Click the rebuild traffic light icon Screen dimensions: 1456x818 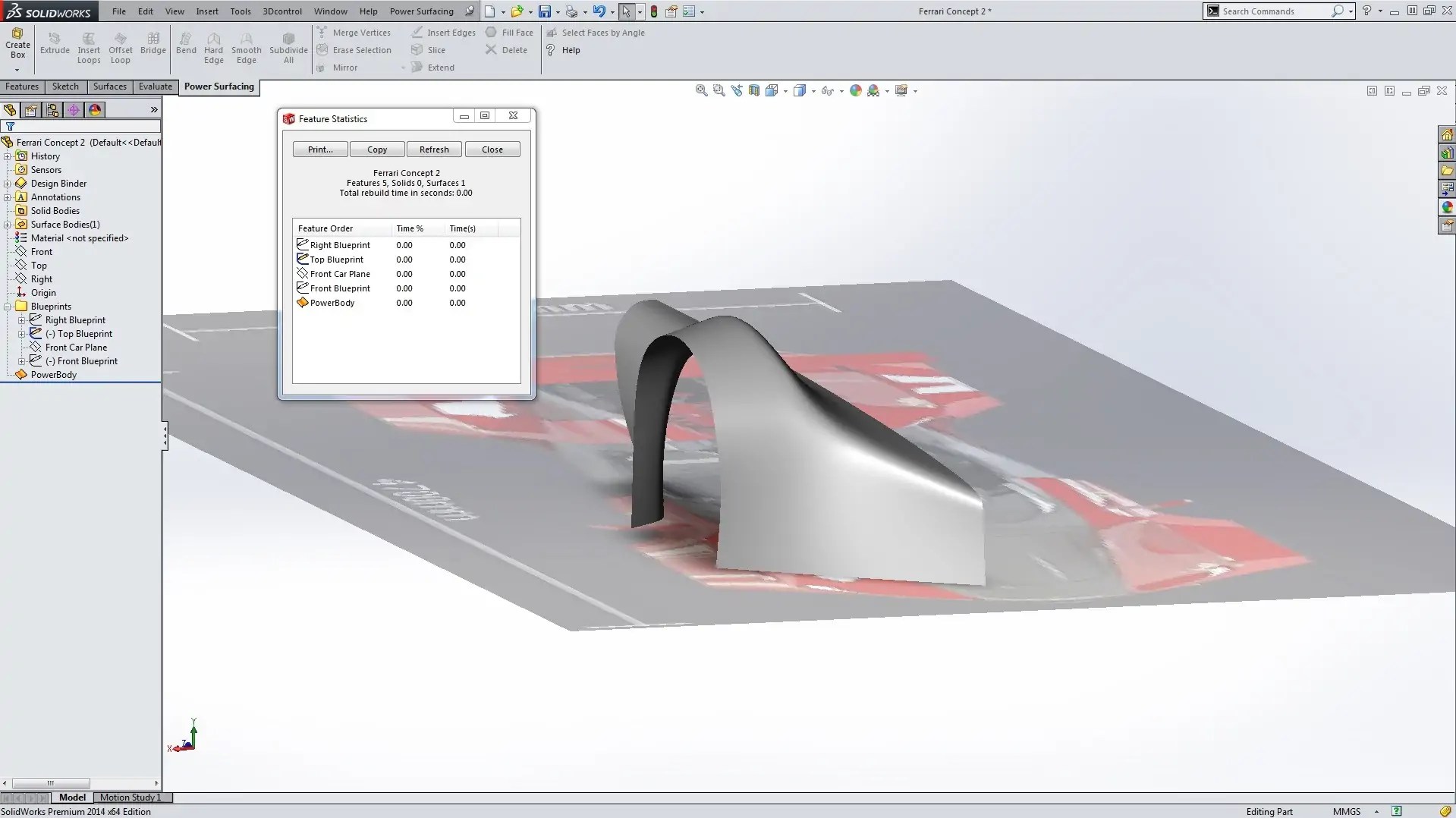(654, 11)
